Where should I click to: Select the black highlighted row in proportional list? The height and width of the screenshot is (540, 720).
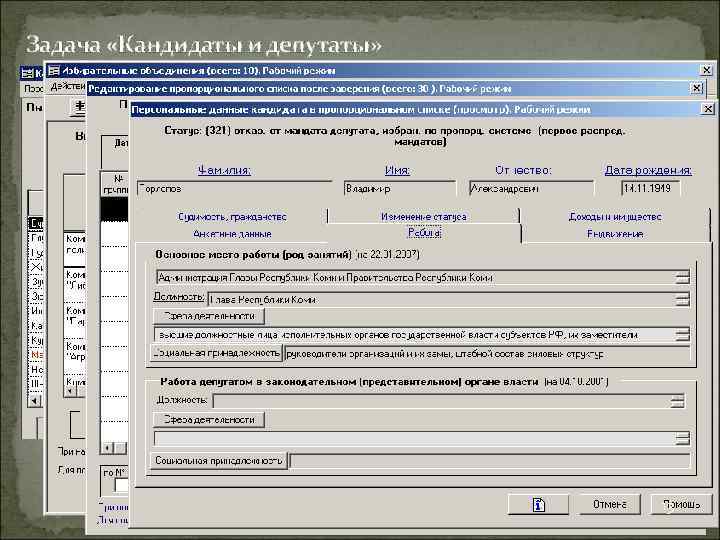tap(115, 210)
